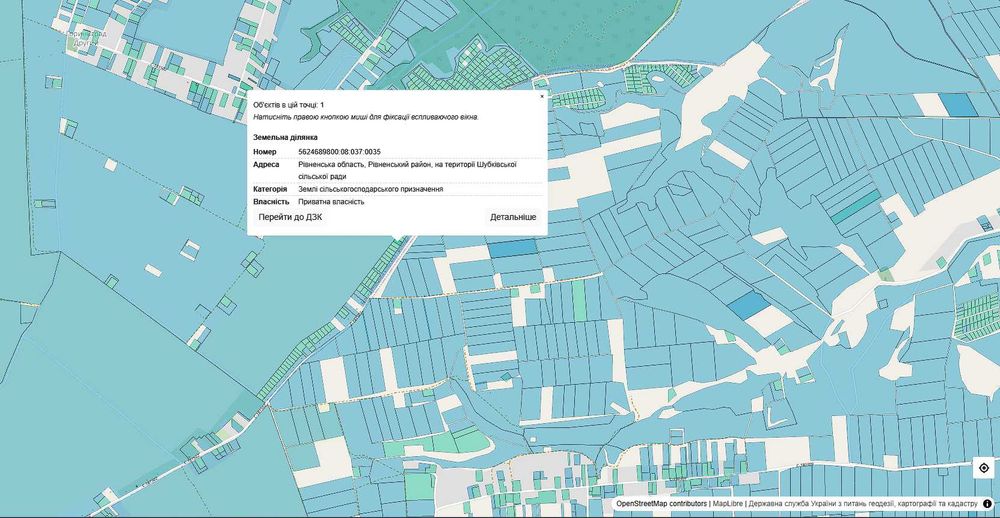The image size is (1000, 518).
Task: Click the 'Адреса' row label
Action: click(x=266, y=165)
